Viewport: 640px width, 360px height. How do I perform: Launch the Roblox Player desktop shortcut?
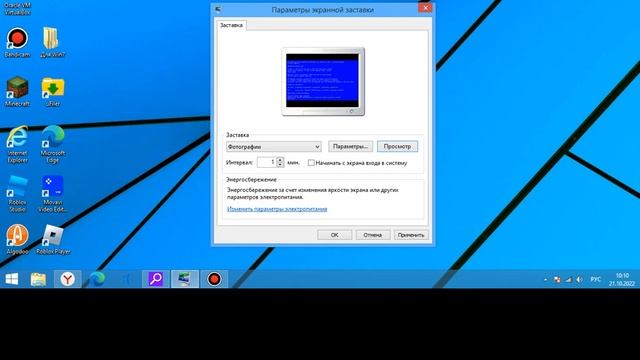tap(53, 240)
